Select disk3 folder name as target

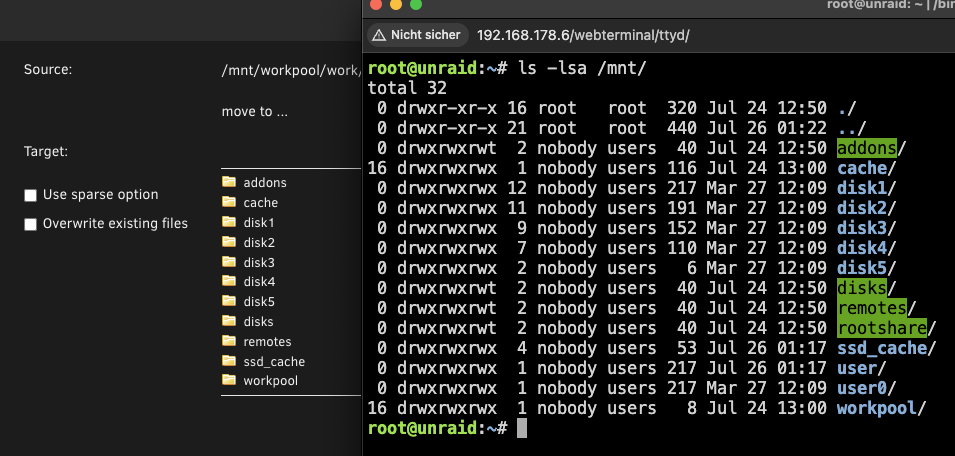click(259, 263)
